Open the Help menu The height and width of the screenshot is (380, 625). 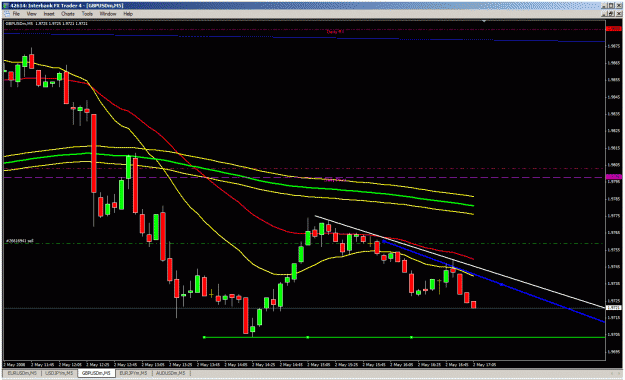tap(128, 14)
